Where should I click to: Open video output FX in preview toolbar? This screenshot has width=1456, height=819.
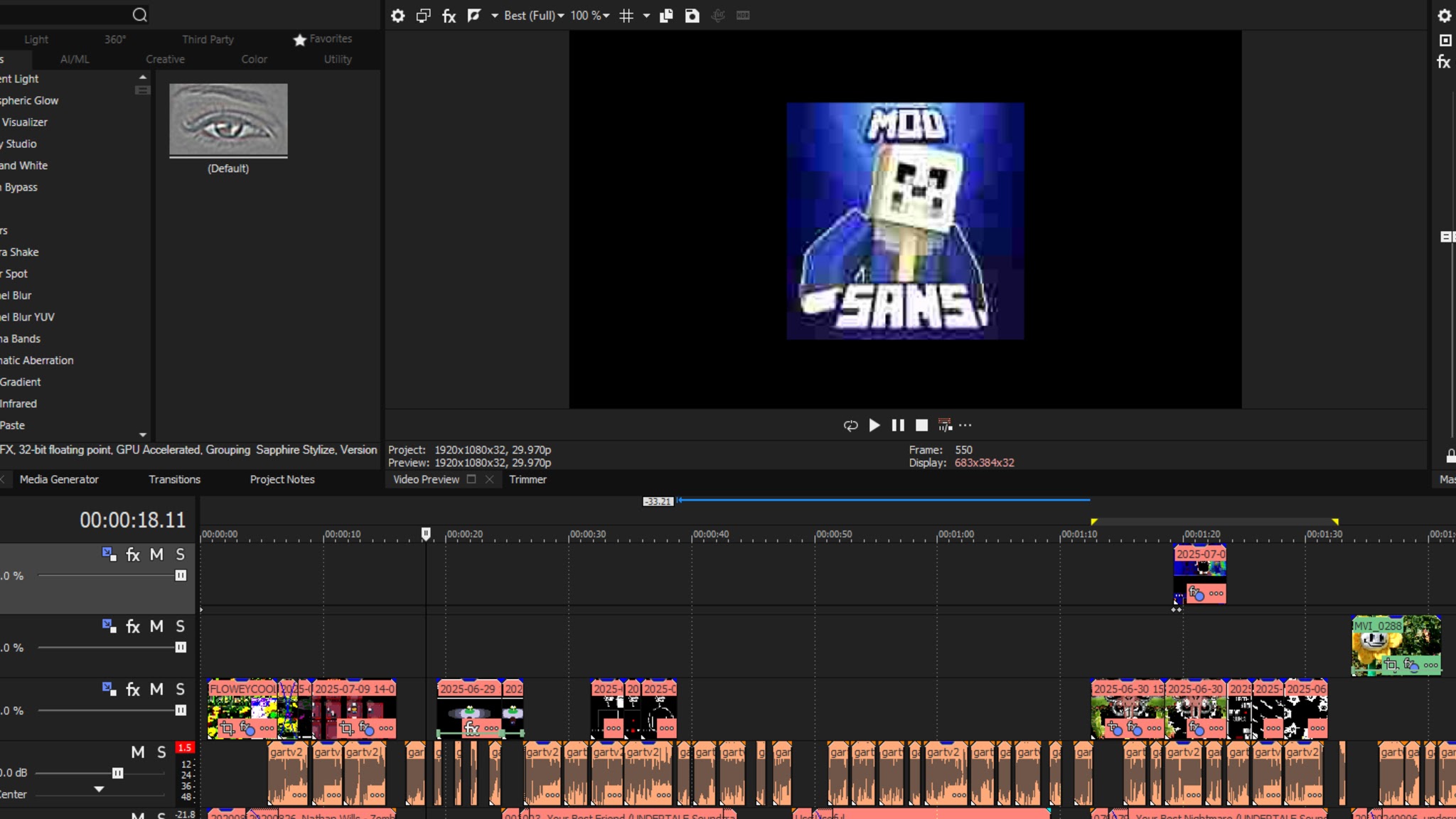449,16
